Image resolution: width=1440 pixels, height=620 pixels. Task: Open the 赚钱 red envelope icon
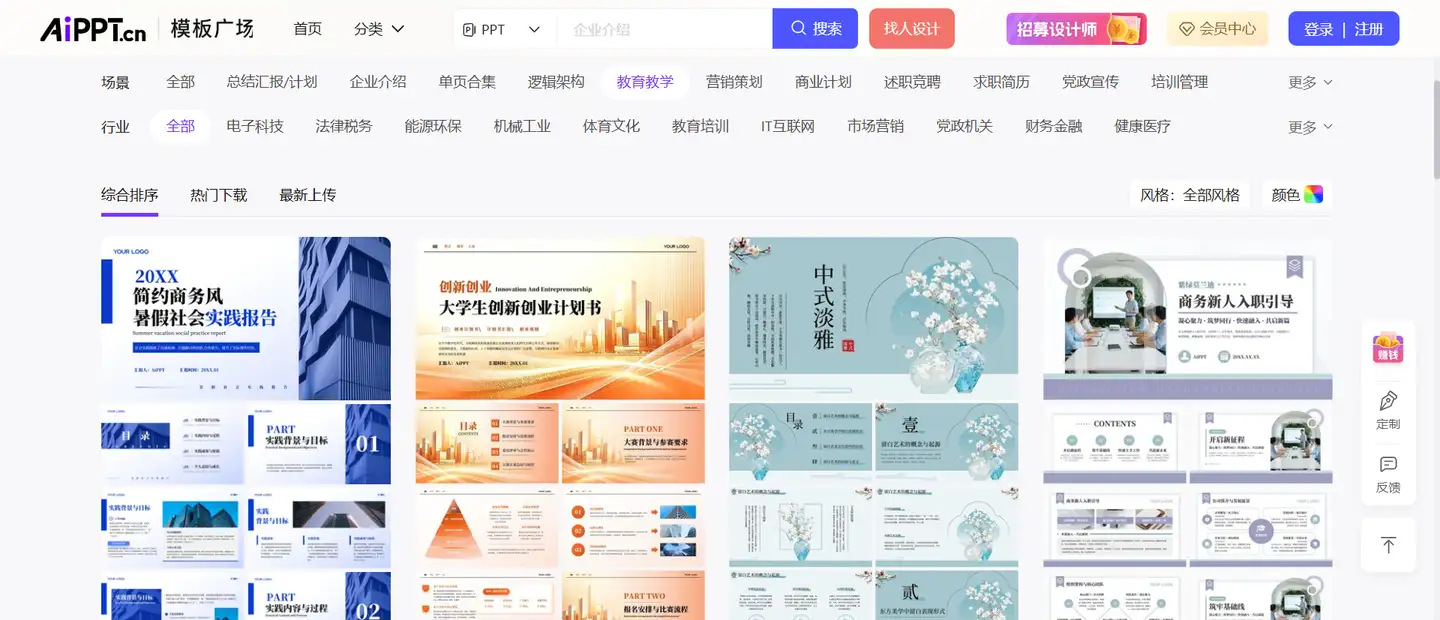click(x=1388, y=347)
